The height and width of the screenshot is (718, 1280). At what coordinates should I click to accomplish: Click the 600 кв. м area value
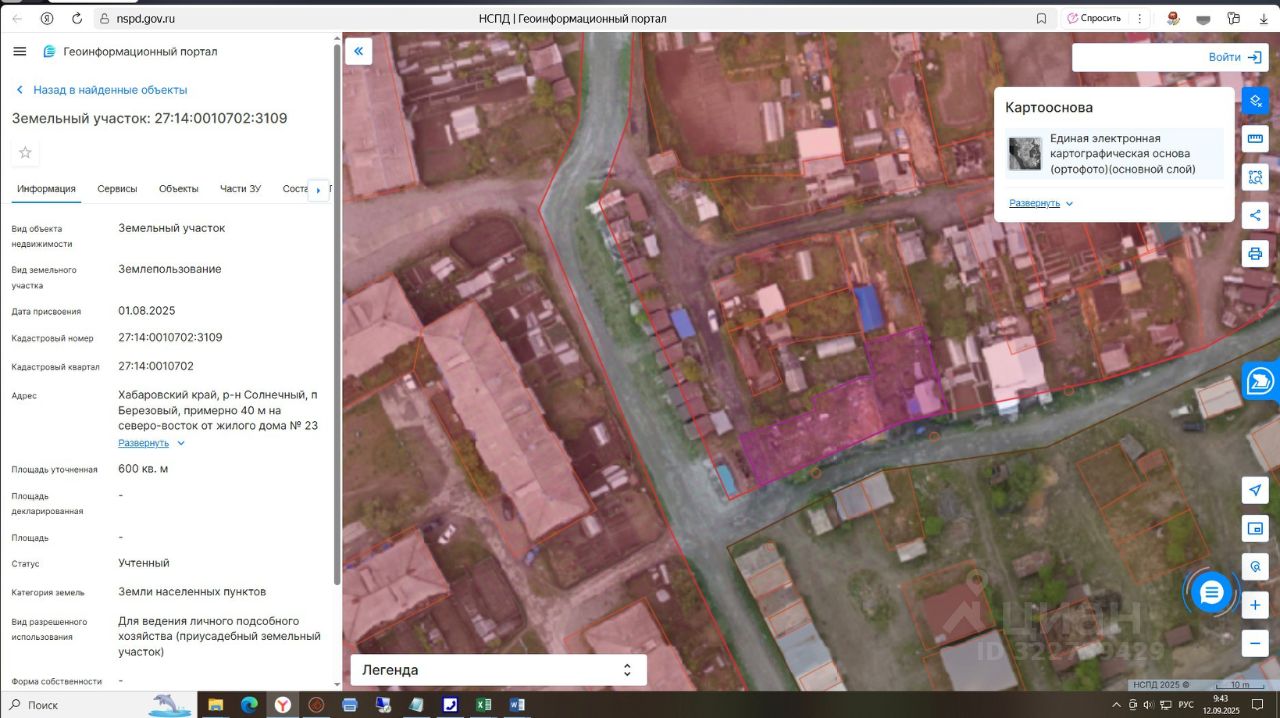(143, 469)
